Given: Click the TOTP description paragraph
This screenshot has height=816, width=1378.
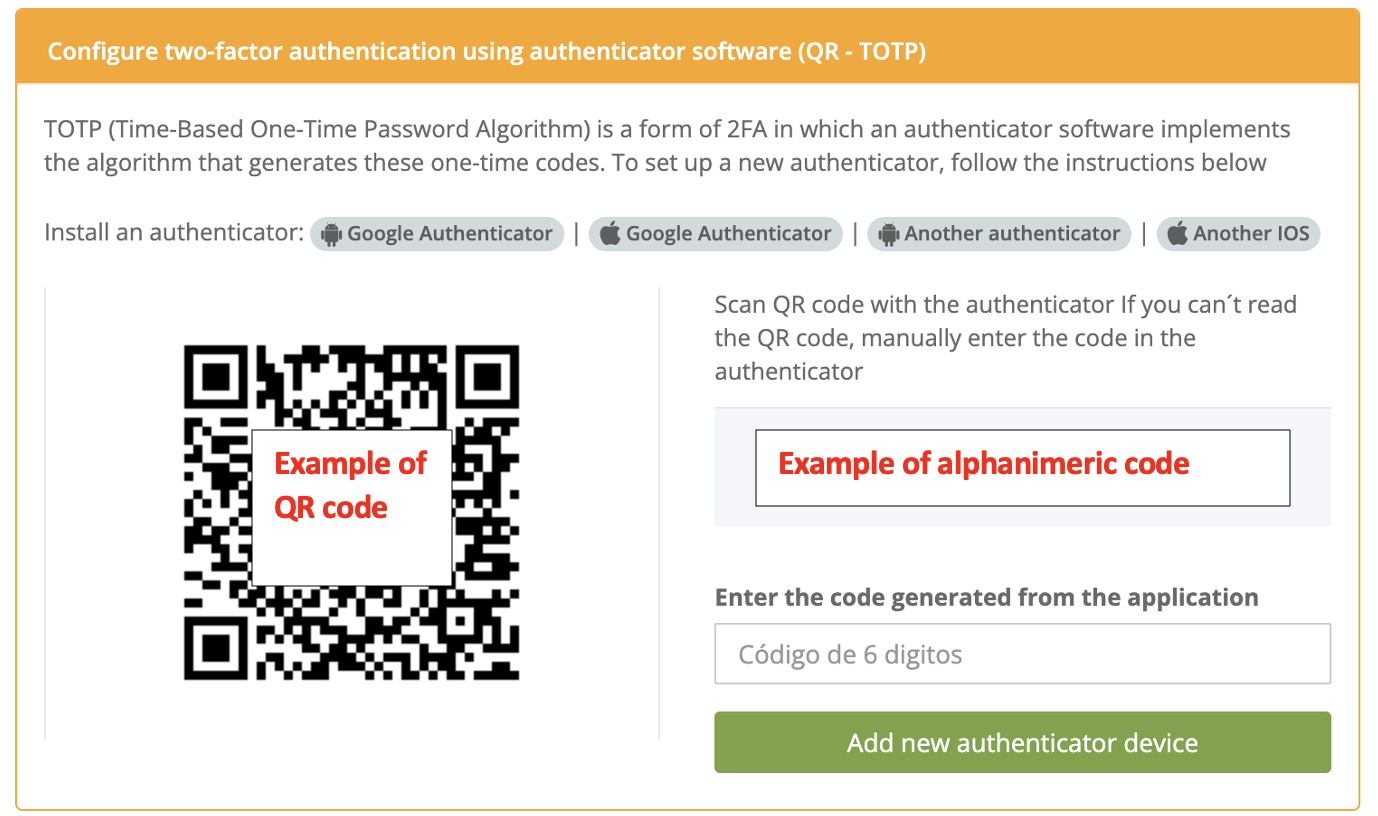Looking at the screenshot, I should (667, 146).
